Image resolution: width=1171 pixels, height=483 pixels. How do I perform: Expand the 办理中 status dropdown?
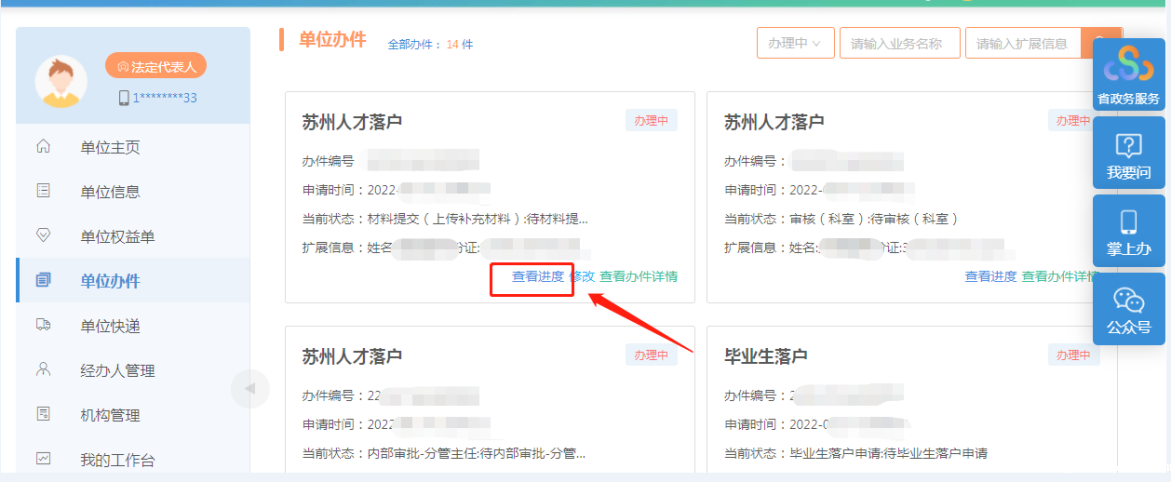pos(795,44)
